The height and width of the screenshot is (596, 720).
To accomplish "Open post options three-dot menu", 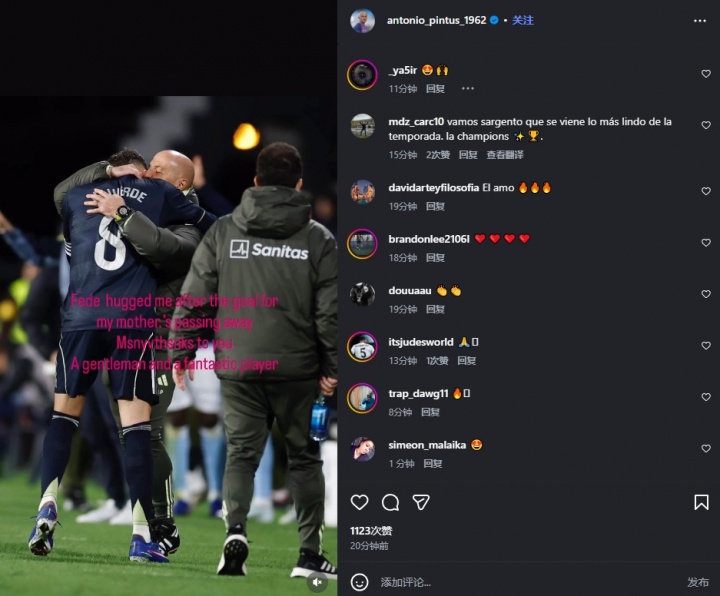I will pos(699,21).
